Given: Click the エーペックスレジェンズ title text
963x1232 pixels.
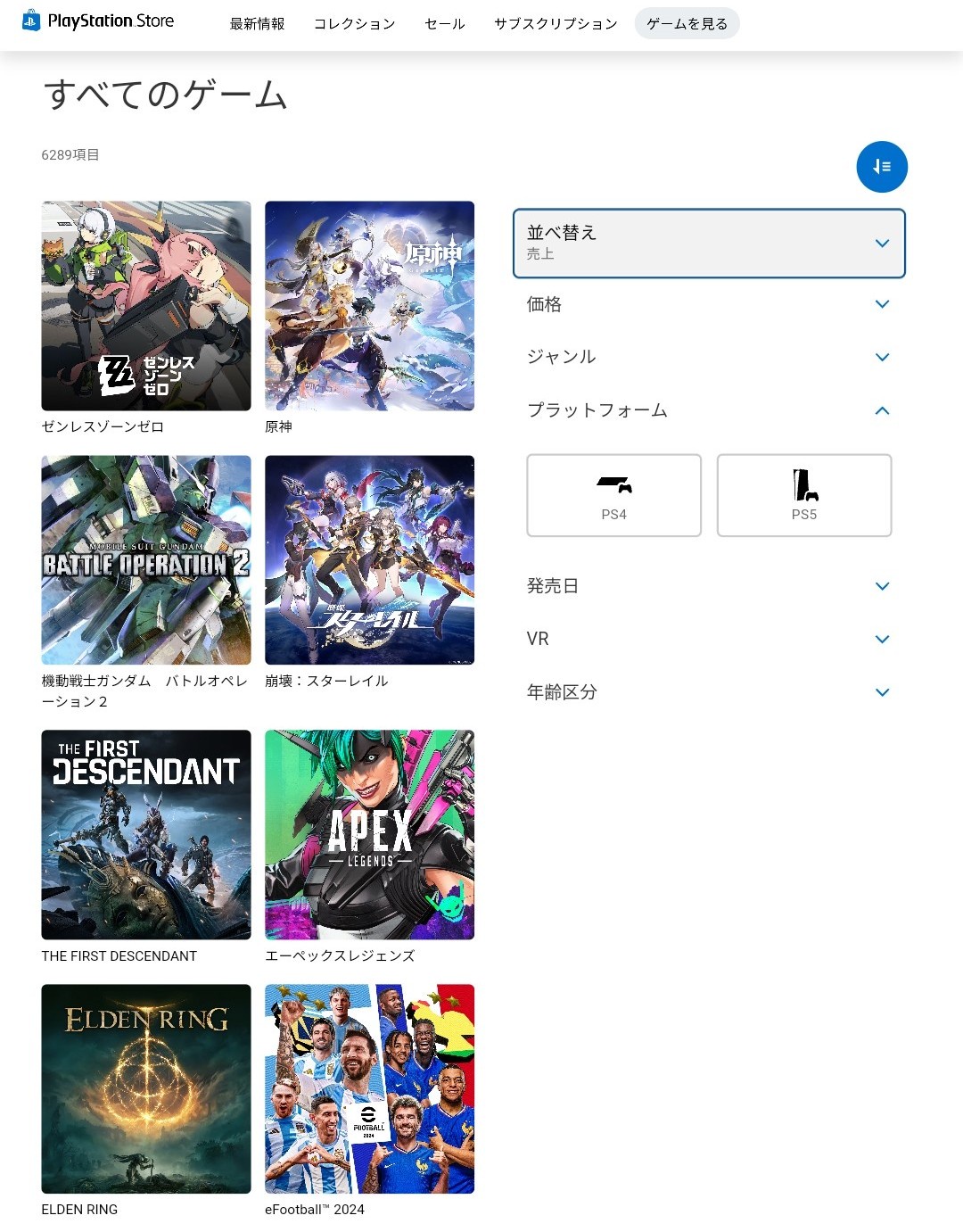Looking at the screenshot, I should coord(340,955).
